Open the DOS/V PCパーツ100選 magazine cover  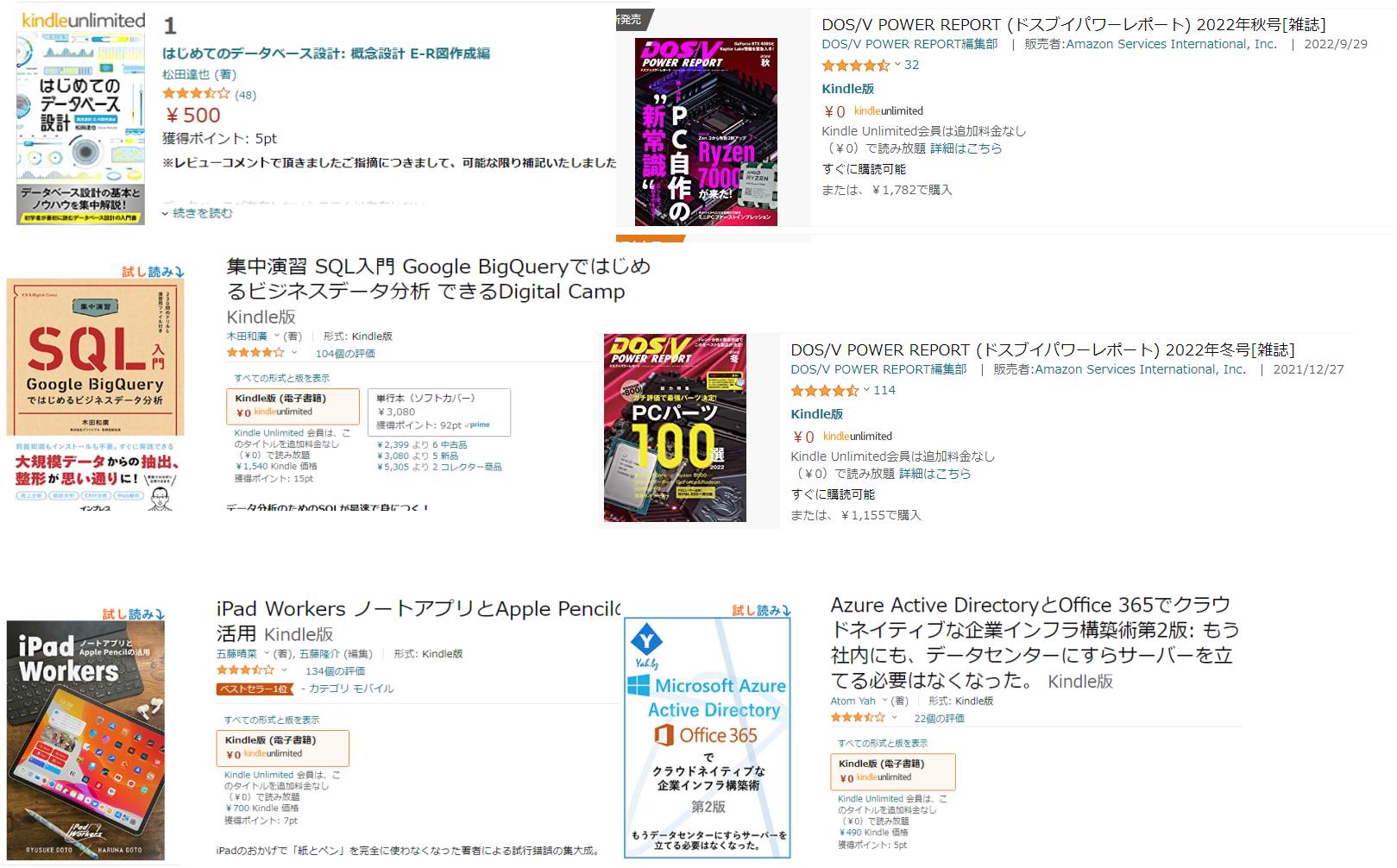point(675,429)
